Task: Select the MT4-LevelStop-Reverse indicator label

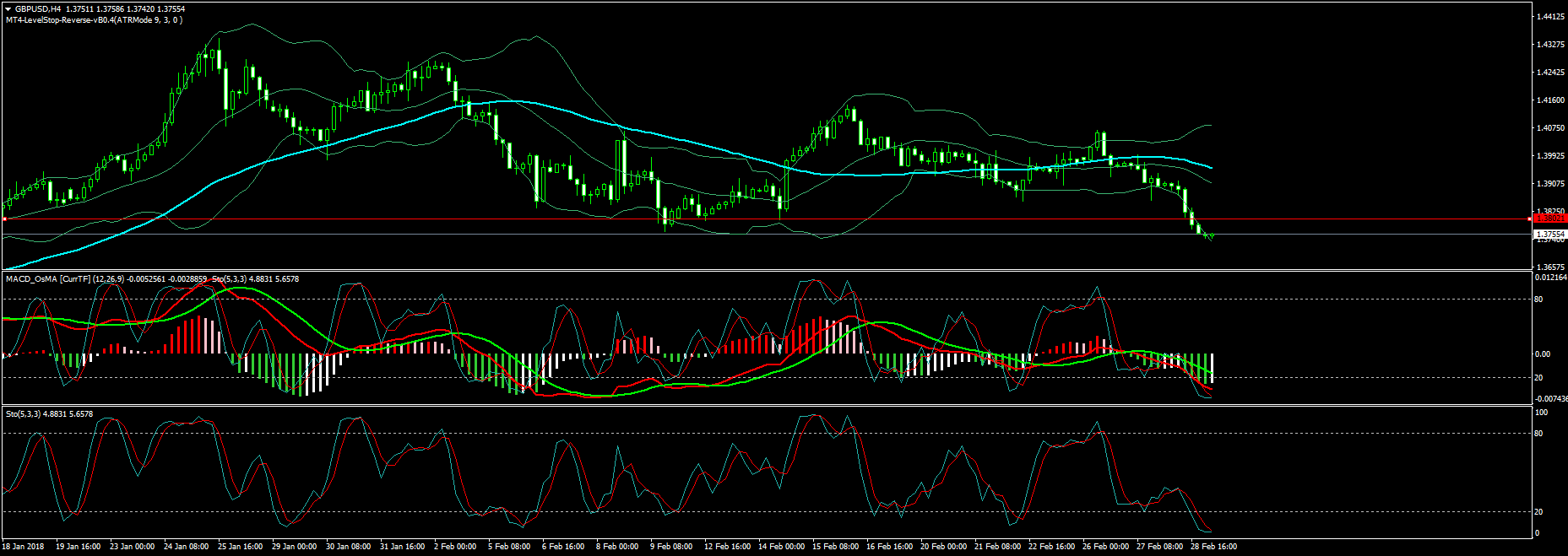Action: pyautogui.click(x=93, y=20)
